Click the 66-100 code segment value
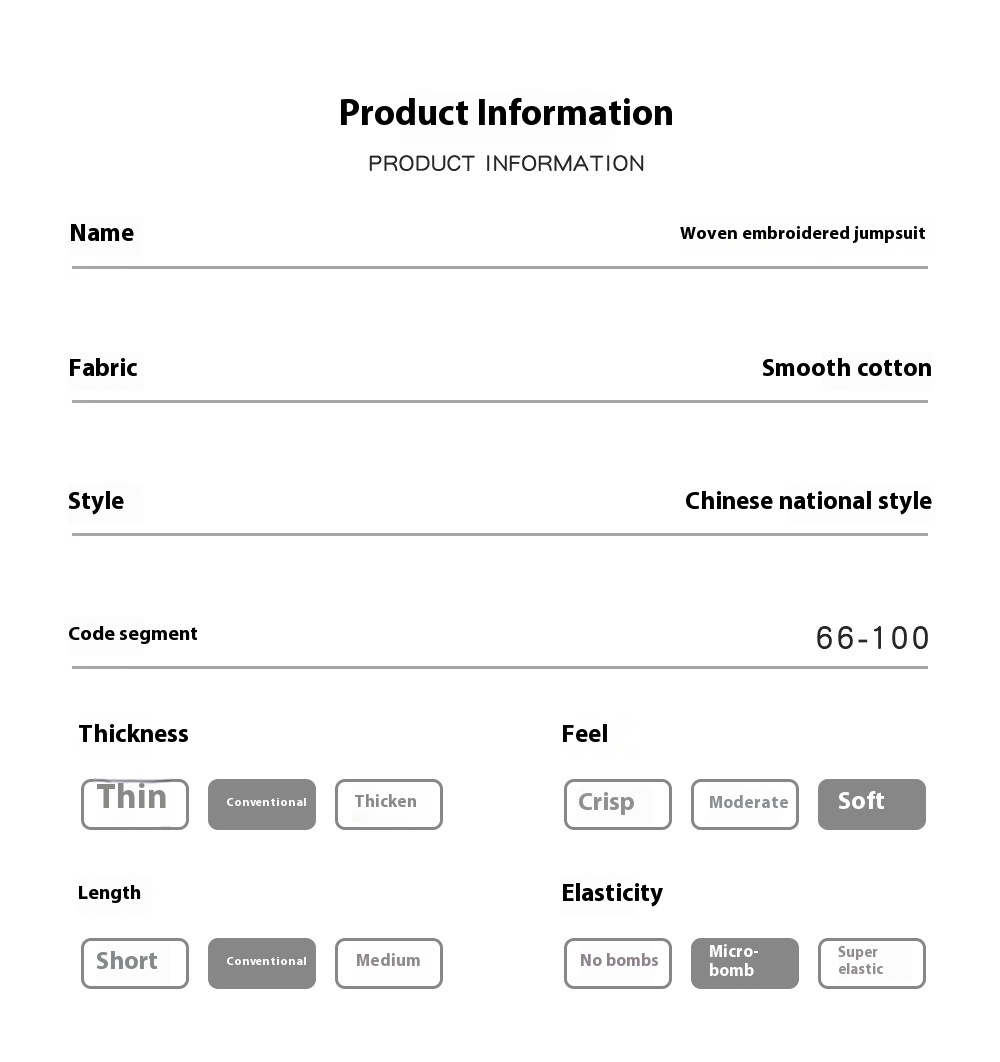Viewport: 1000px width, 1062px height. (873, 638)
